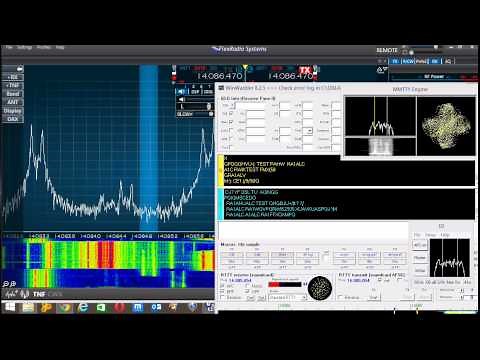
Task: Open Chrome from the taskbar
Action: click(64, 307)
